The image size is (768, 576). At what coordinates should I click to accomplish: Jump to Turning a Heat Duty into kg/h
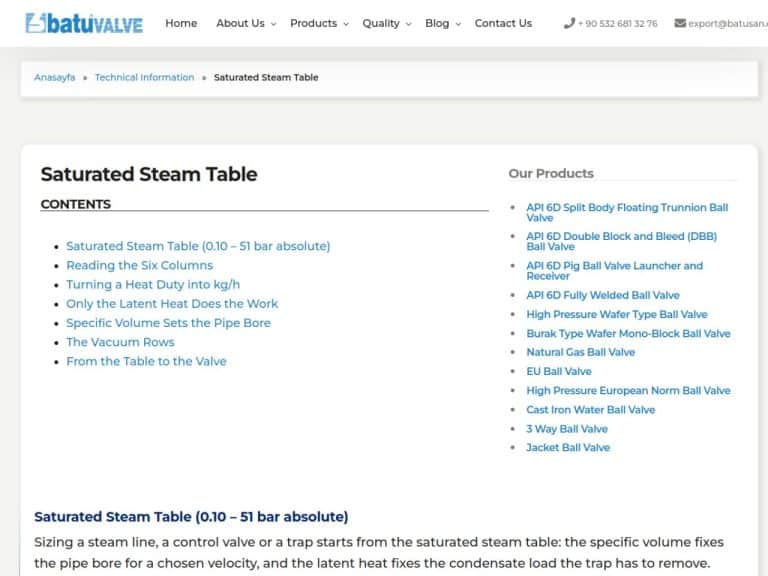pyautogui.click(x=153, y=284)
